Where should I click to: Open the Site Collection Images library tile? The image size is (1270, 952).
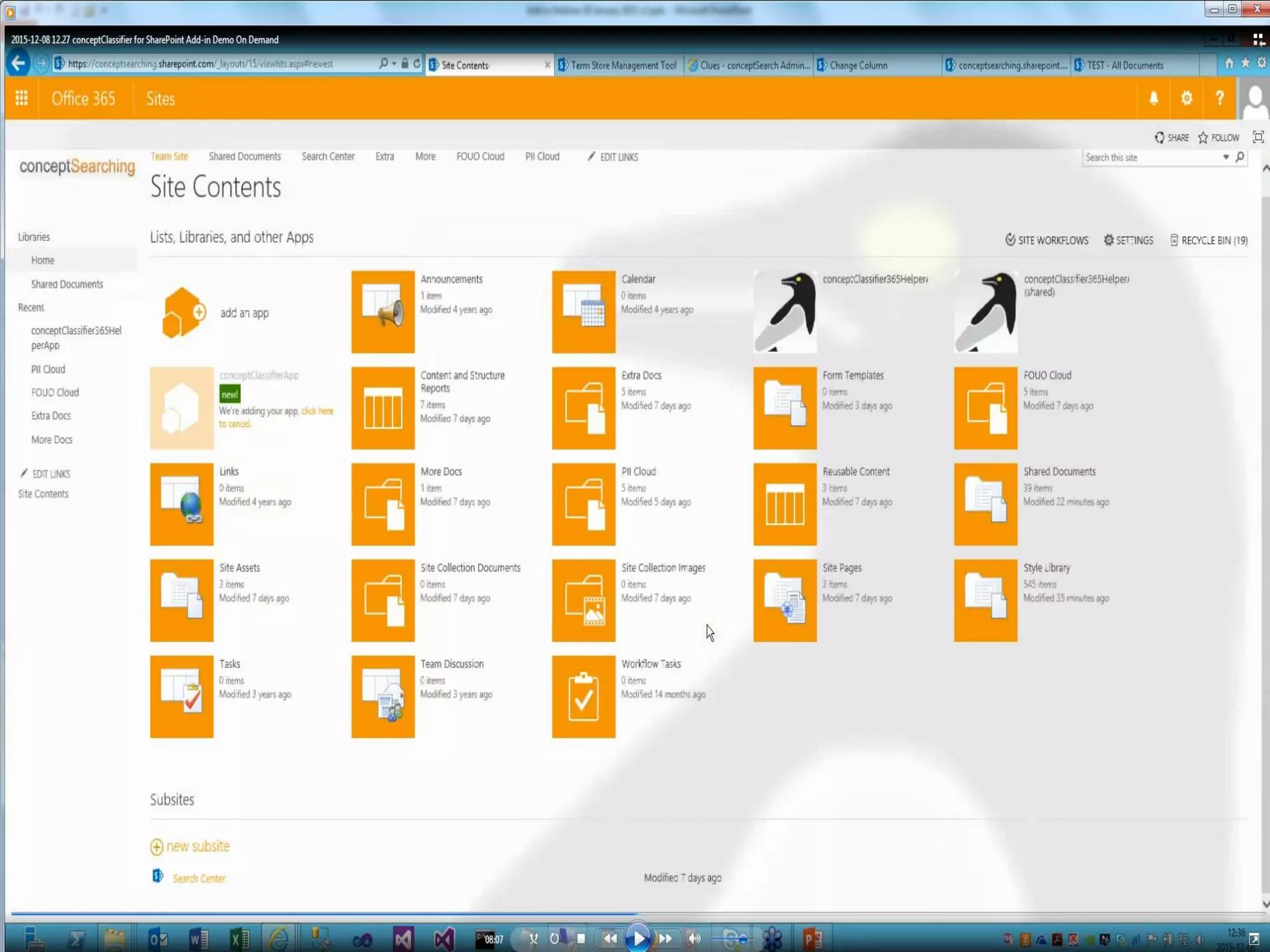584,600
